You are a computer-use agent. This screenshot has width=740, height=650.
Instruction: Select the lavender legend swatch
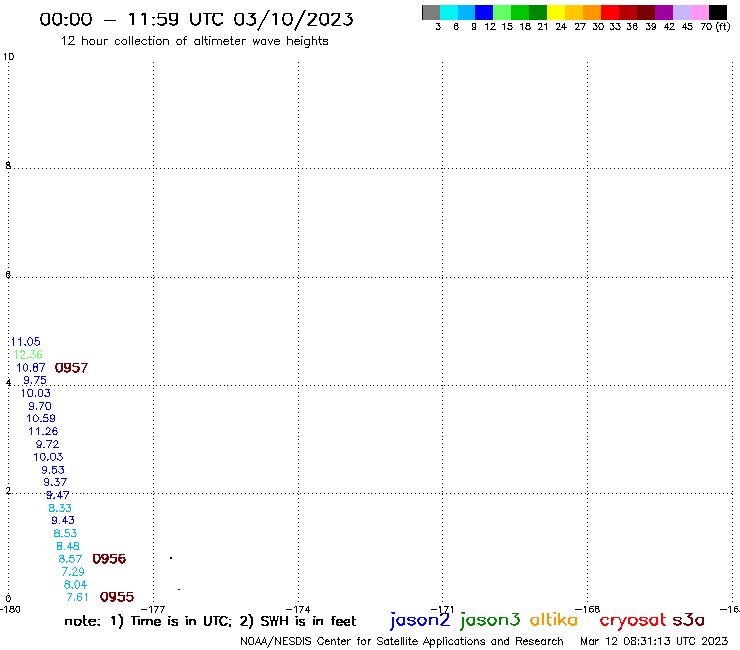681,12
